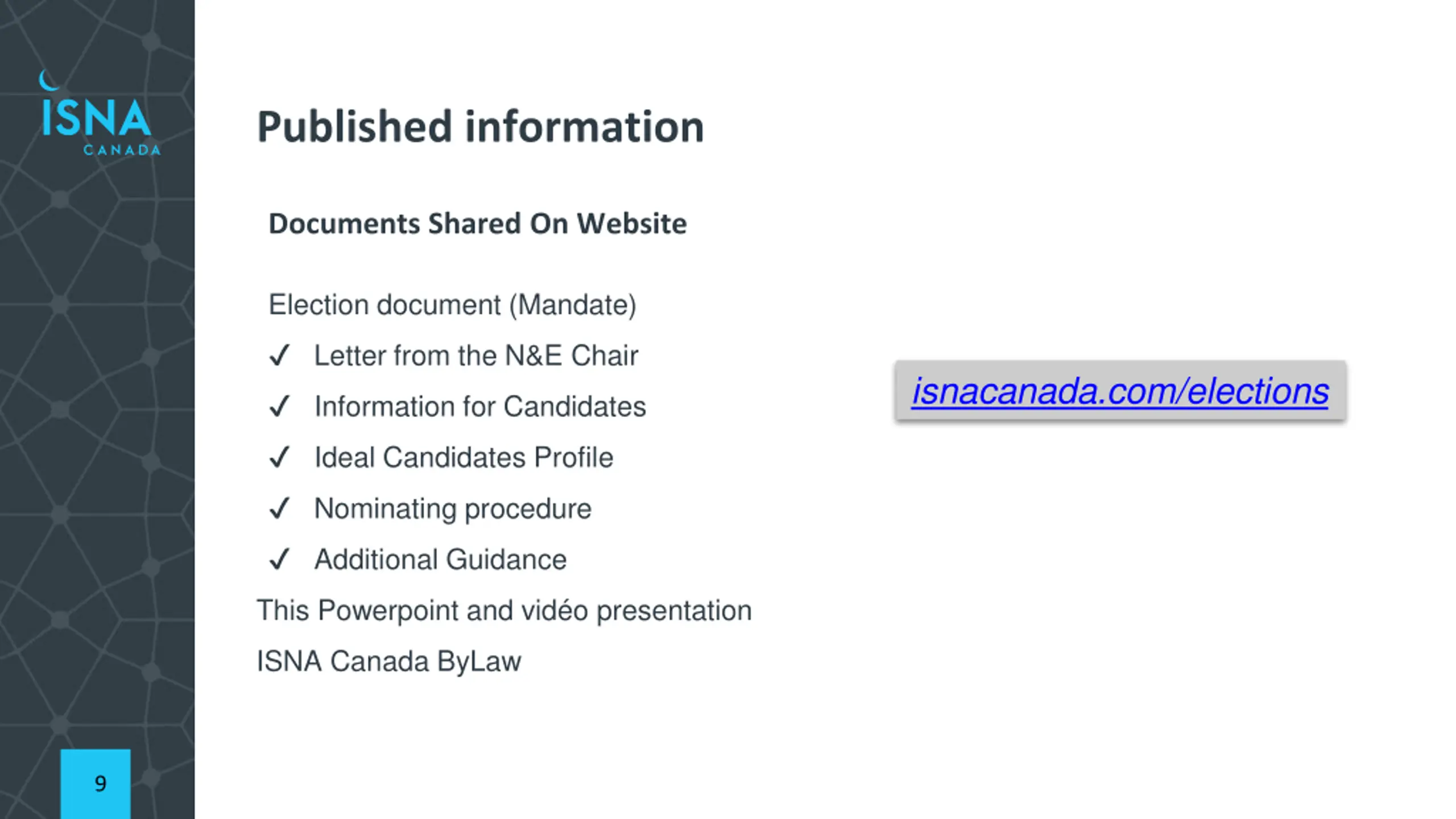Click the crescent moon icon above ISNA
The height and width of the screenshot is (819, 1456).
[x=48, y=80]
